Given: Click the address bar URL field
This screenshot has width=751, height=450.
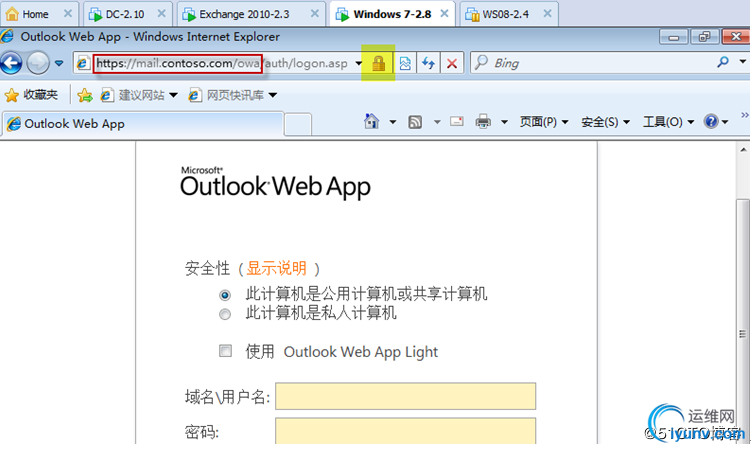Looking at the screenshot, I should pos(221,63).
